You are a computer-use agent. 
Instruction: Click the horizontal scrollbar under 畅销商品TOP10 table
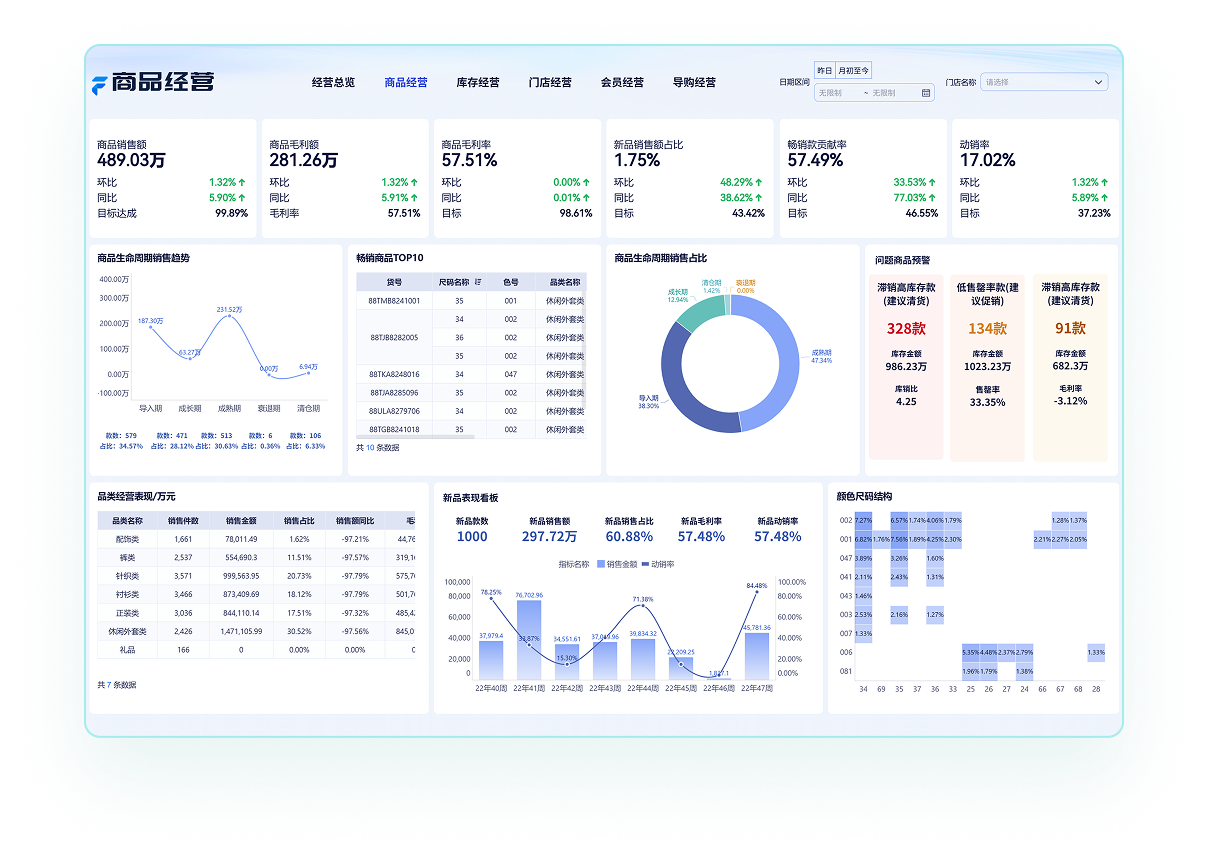pyautogui.click(x=416, y=436)
